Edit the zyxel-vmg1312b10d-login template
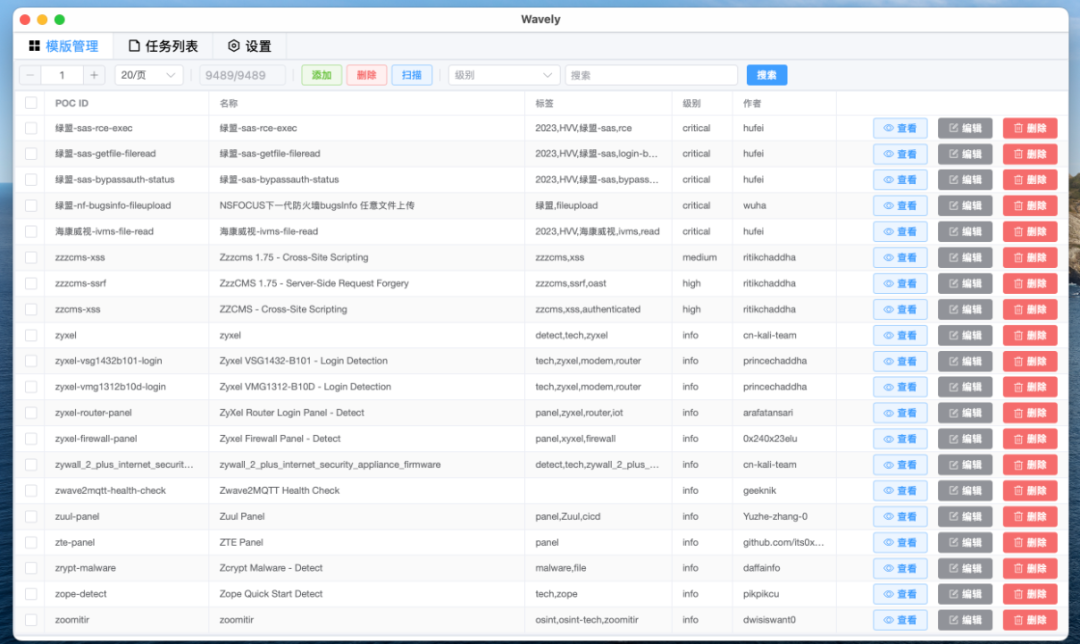Image resolution: width=1080 pixels, height=644 pixels. pos(965,387)
